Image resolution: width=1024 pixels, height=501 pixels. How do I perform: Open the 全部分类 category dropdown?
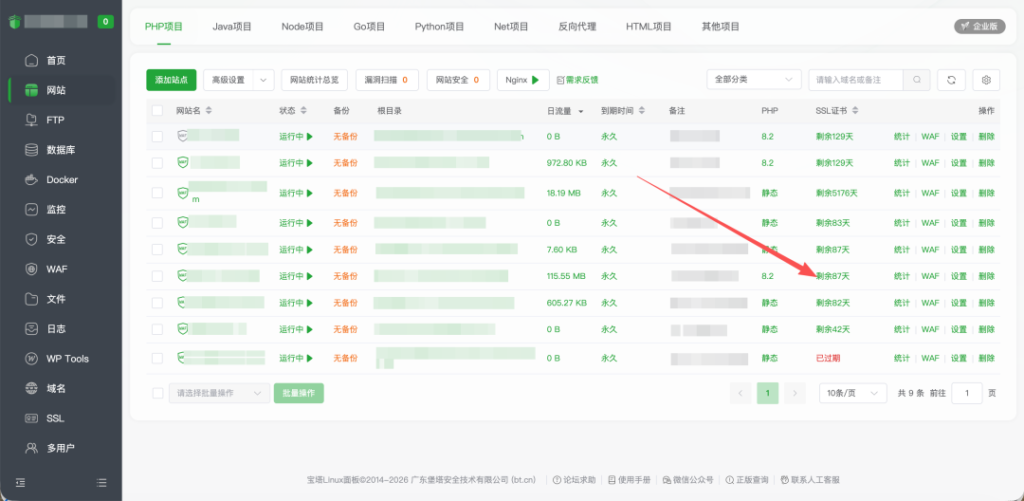pyautogui.click(x=754, y=80)
